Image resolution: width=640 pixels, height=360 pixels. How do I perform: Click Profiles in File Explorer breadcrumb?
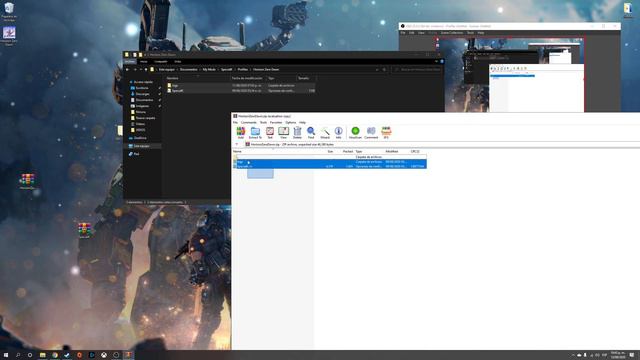coord(243,70)
